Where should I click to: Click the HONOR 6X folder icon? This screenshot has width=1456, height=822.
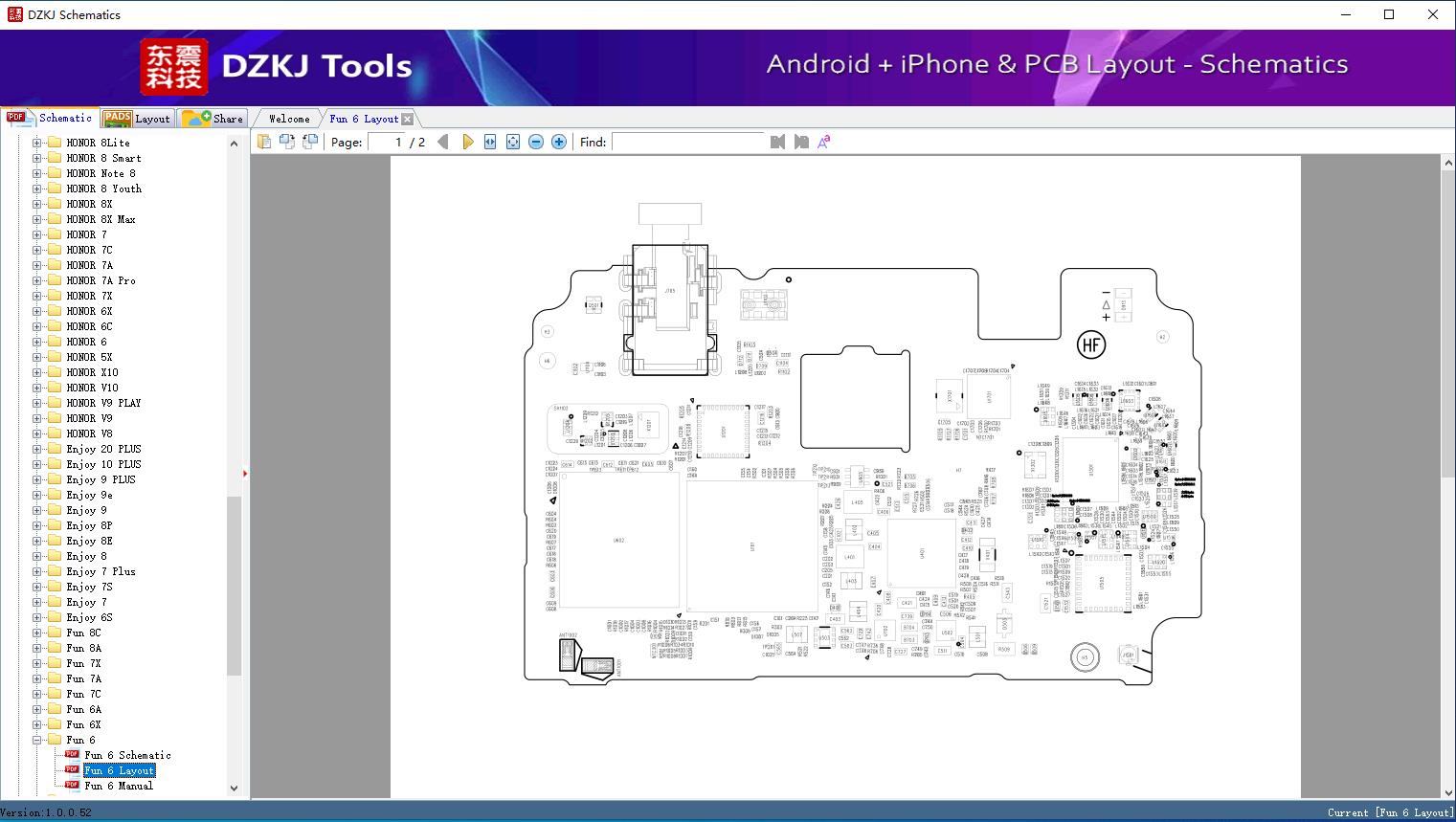[x=54, y=311]
